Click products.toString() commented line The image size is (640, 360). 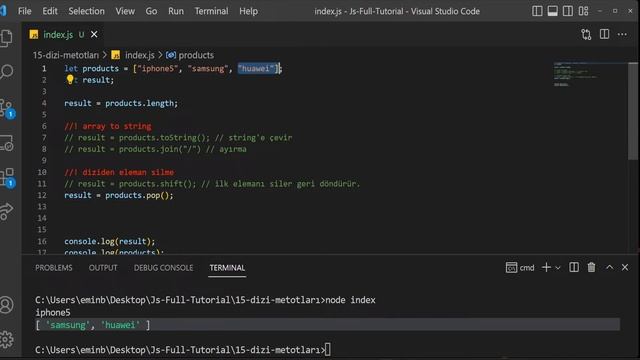tap(178, 138)
